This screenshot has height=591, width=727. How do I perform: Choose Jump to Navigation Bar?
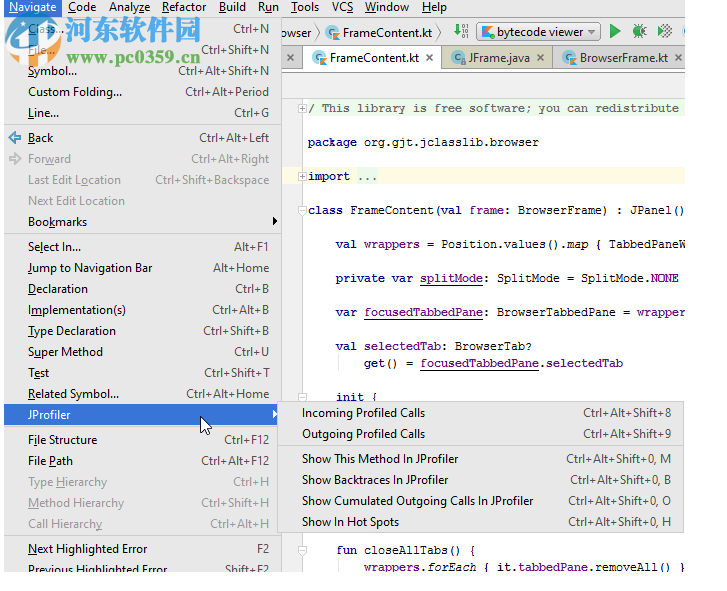[142, 268]
